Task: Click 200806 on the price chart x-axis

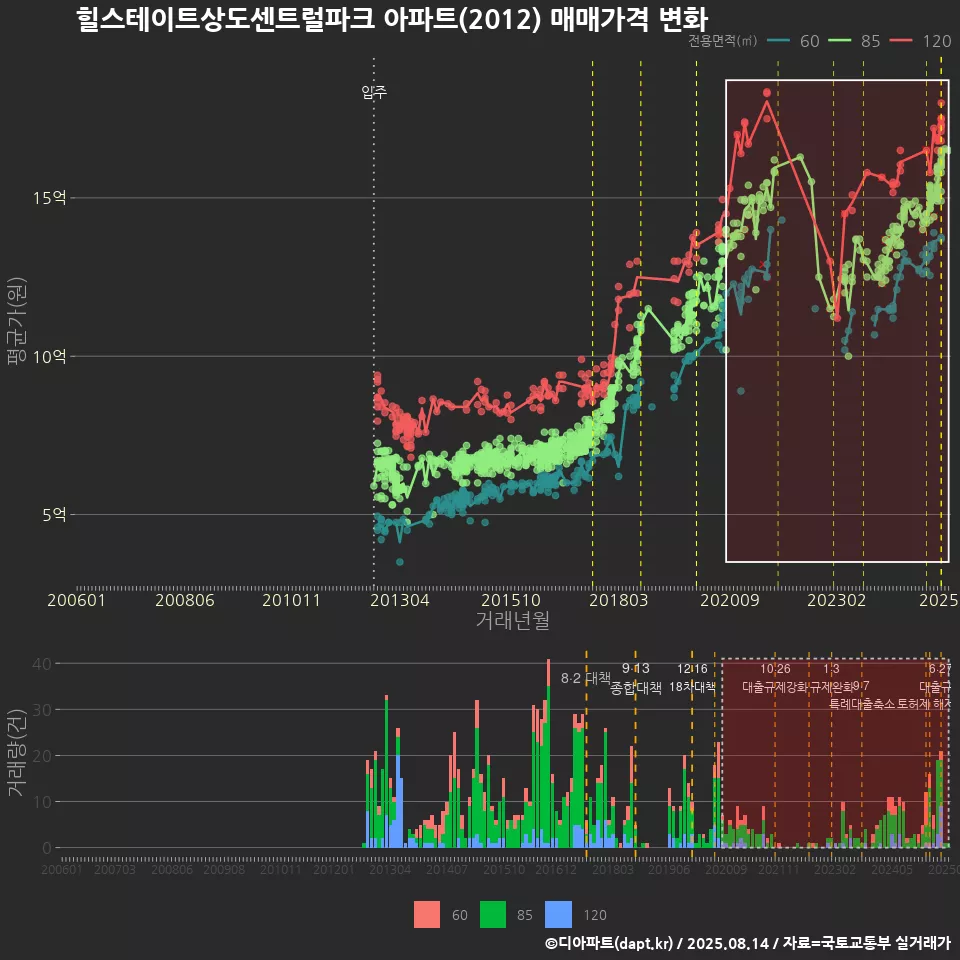Action: 185,600
